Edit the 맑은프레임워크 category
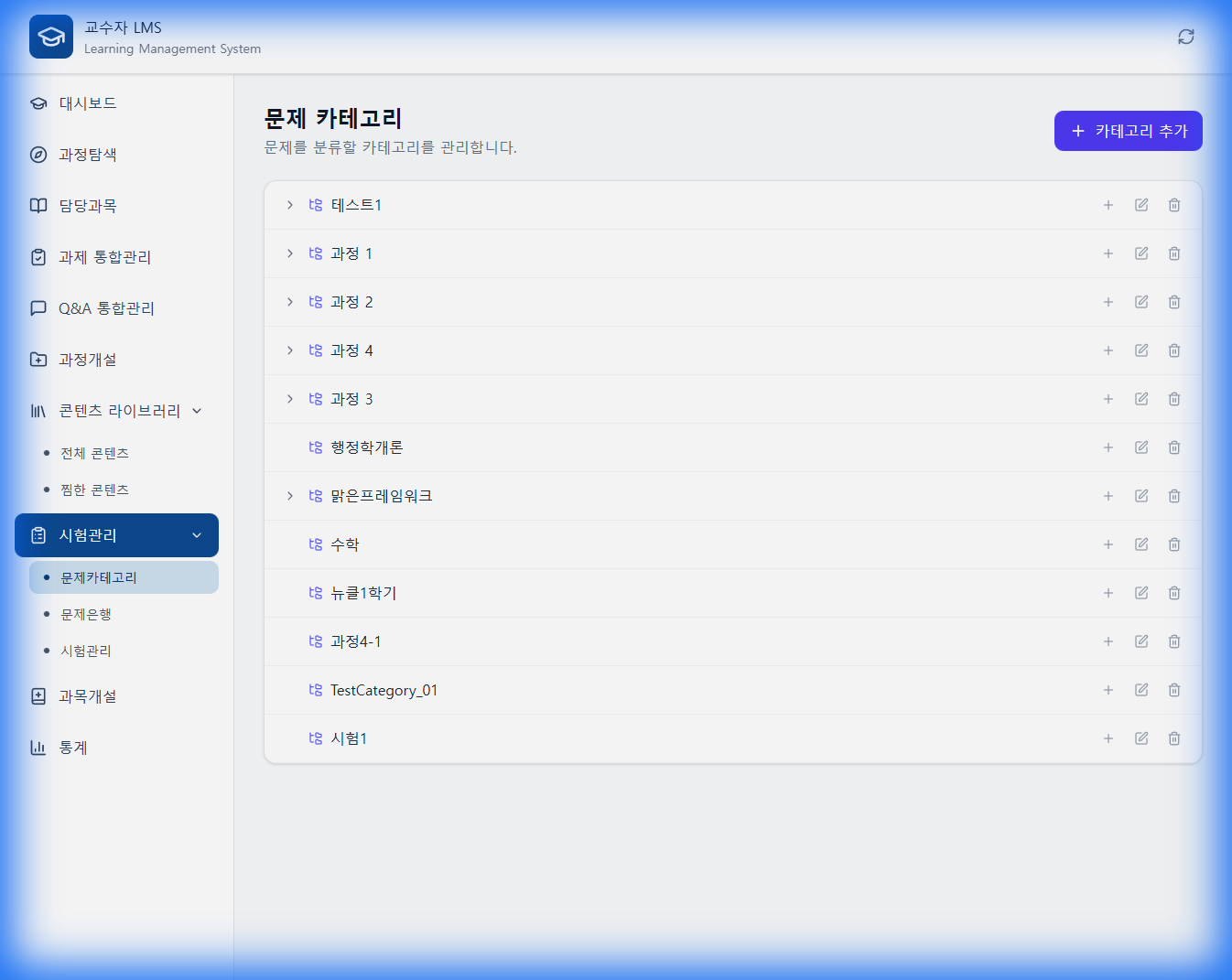 [1140, 496]
